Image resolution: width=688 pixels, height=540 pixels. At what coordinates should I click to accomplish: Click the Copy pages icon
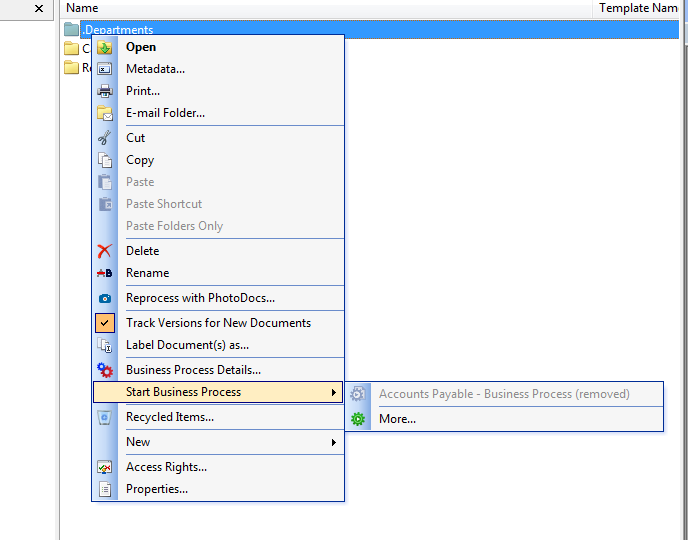click(x=104, y=160)
